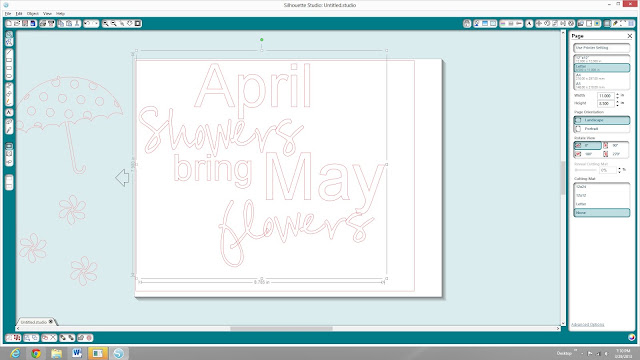Image resolution: width=640 pixels, height=360 pixels.
Task: Click the blue Save to SD card icon
Action: [33, 24]
